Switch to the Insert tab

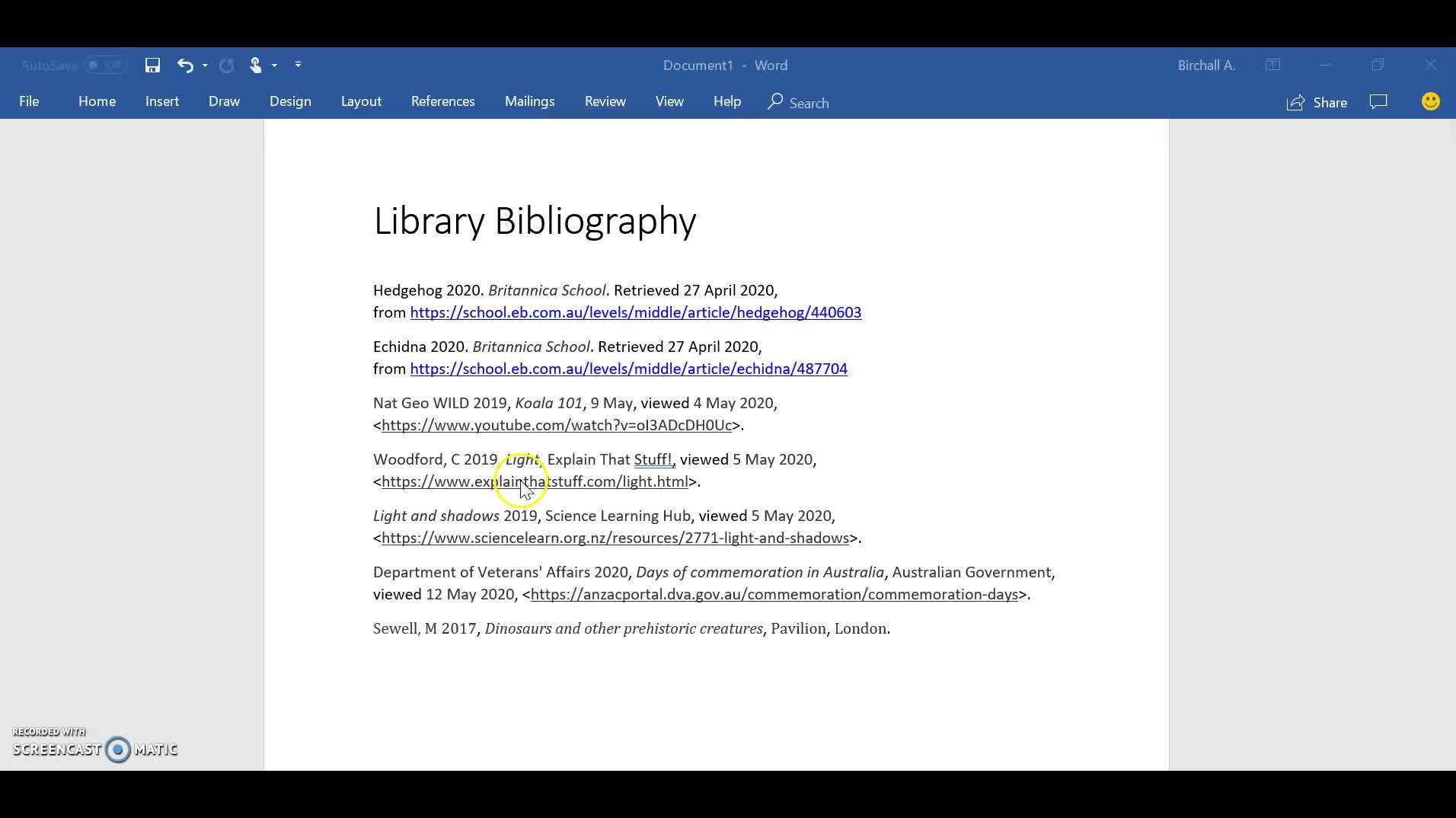(162, 102)
